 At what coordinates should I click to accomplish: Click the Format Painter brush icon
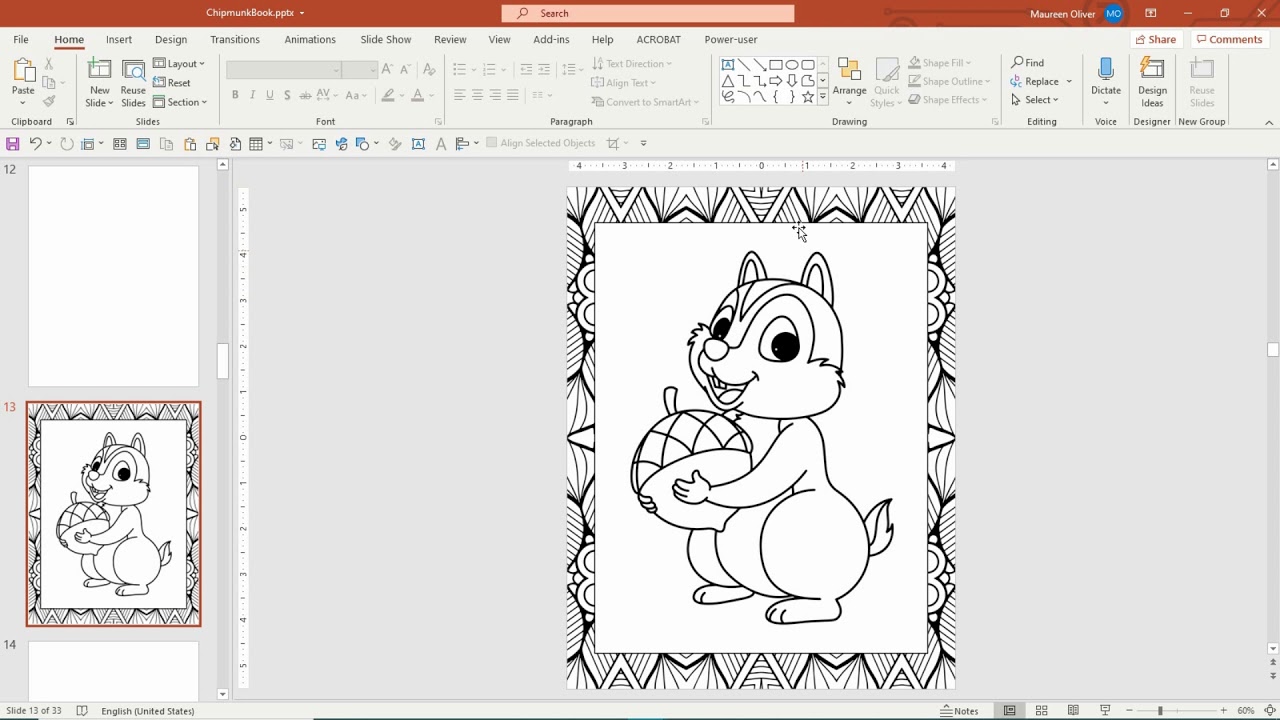[x=48, y=101]
